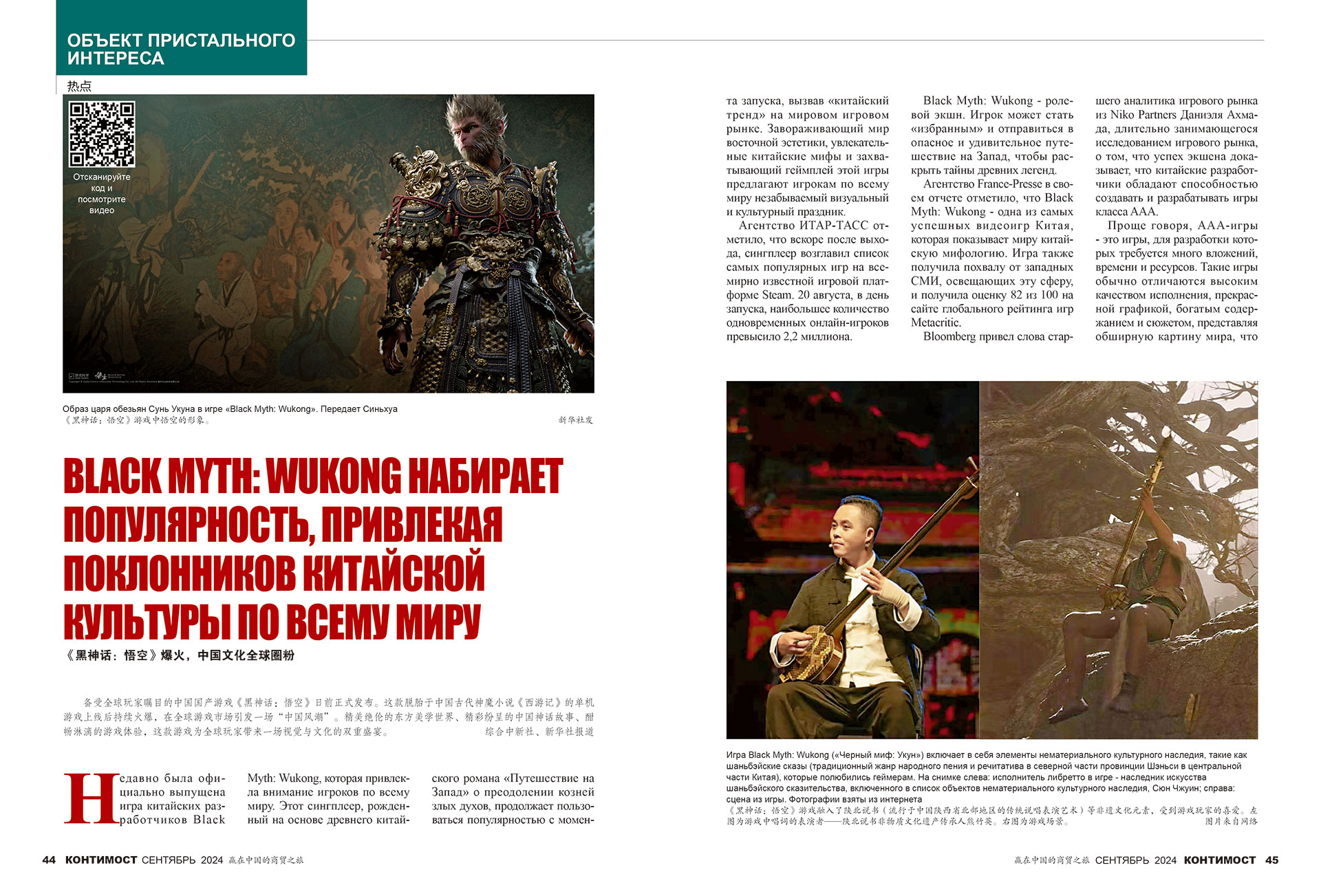
Task: Click the text 'Myth: Wukong, которая привлекла'
Action: coord(328,785)
